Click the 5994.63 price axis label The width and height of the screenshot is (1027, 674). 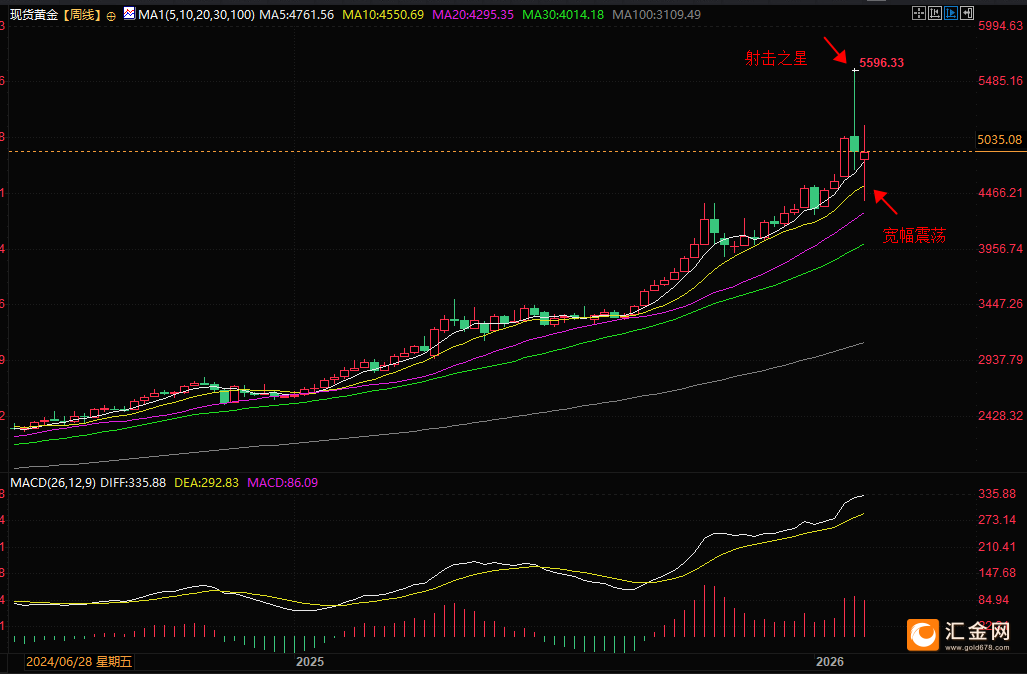(1000, 26)
